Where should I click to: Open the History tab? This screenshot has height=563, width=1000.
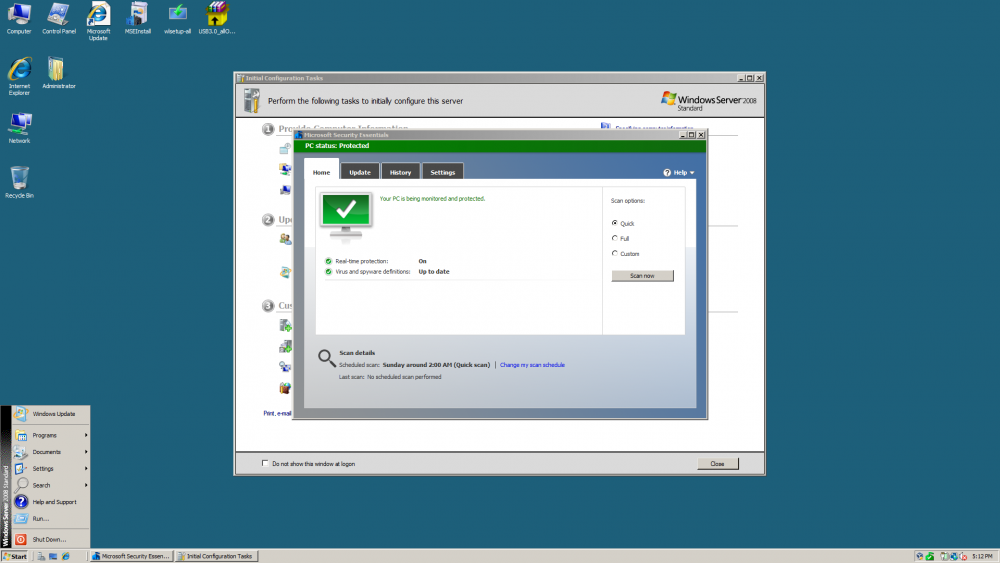tap(401, 172)
